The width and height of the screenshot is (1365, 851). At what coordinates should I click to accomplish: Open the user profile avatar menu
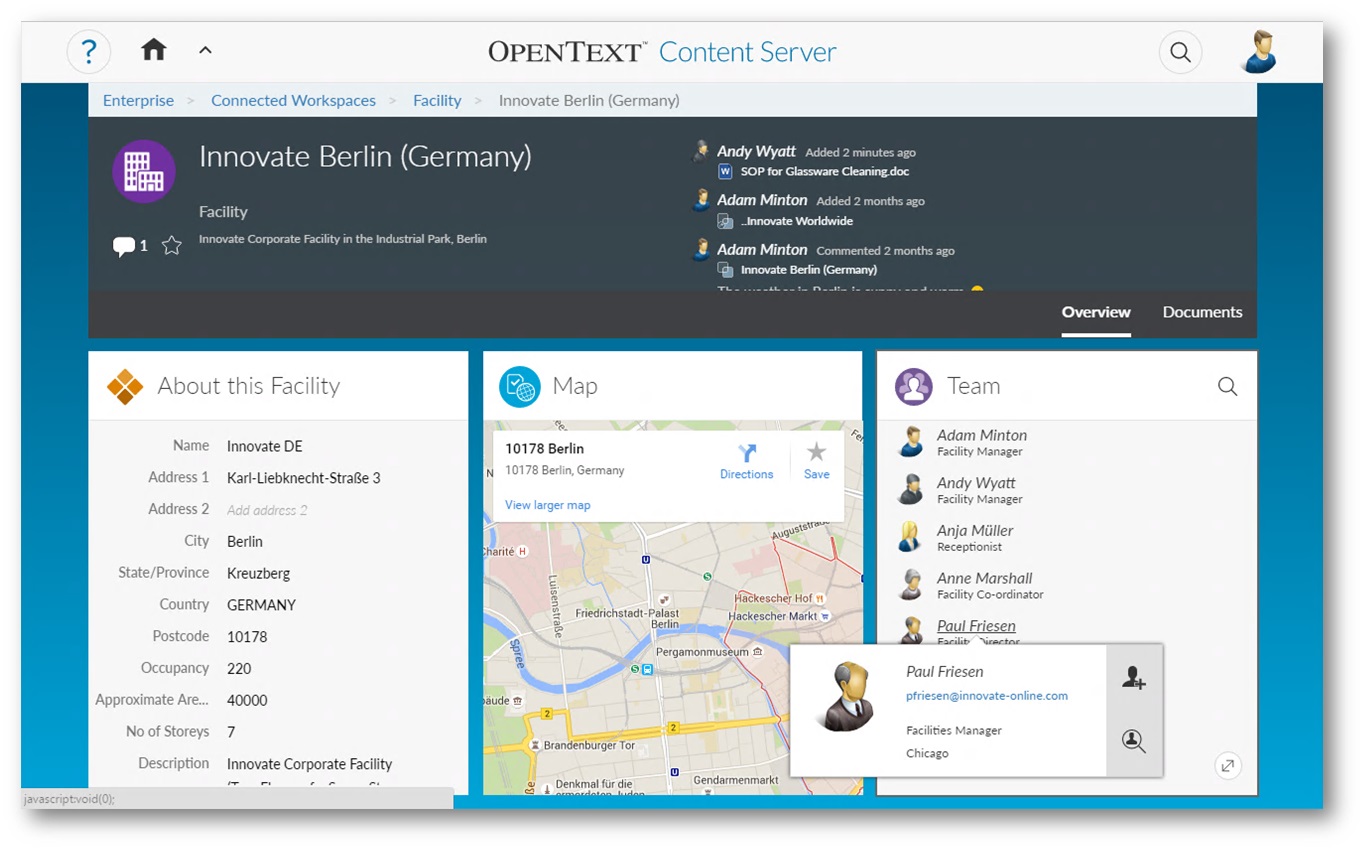tap(1260, 52)
